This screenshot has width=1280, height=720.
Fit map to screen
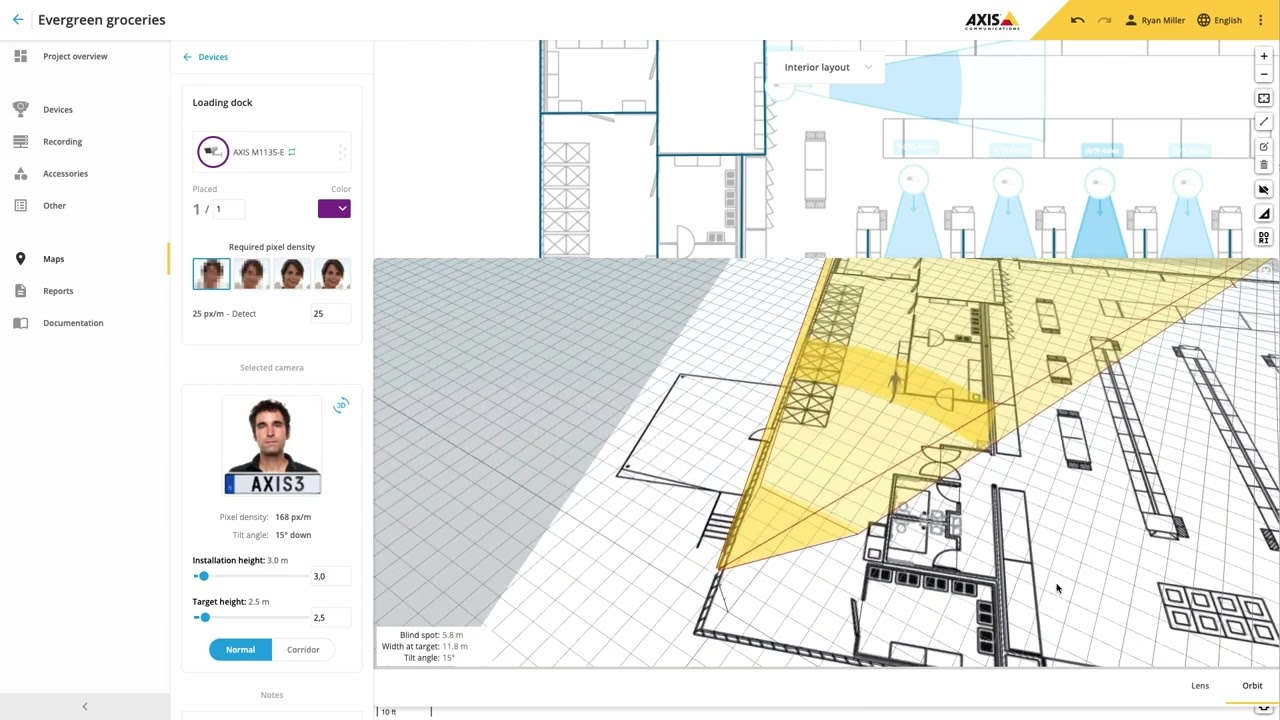click(1264, 98)
